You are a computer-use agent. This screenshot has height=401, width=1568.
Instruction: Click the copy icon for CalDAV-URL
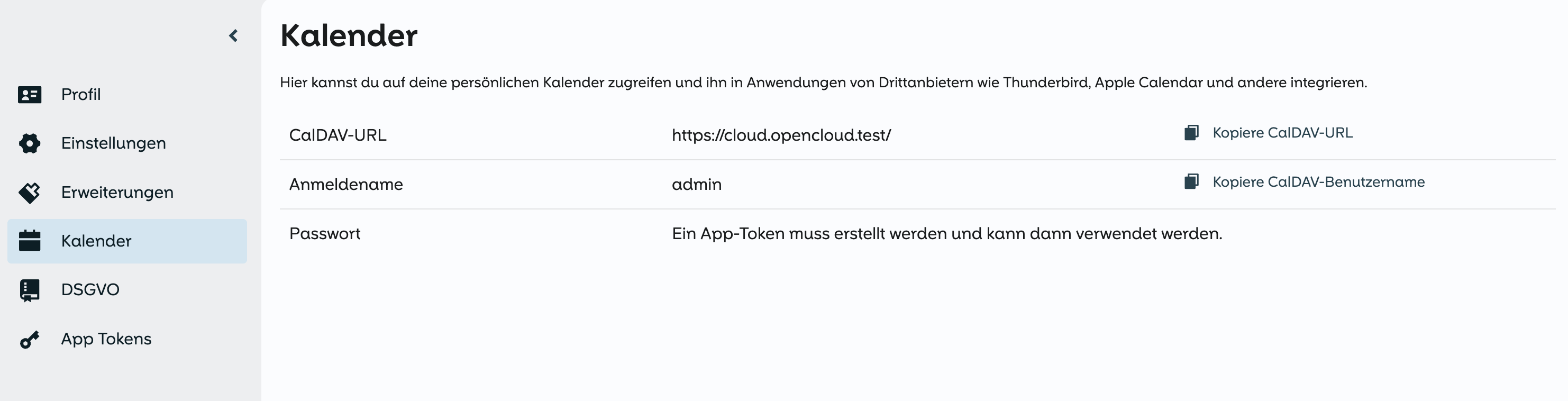point(1191,133)
